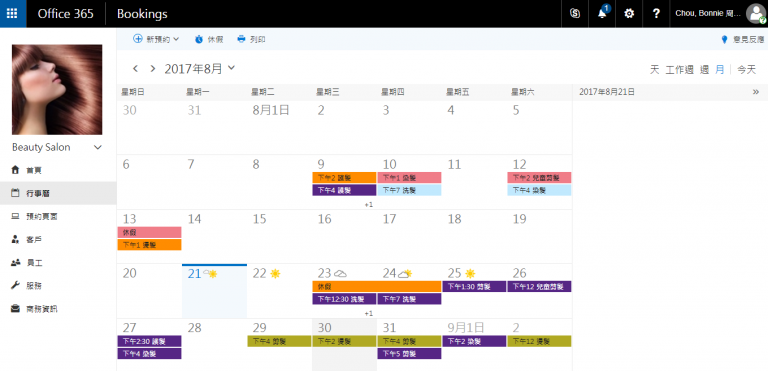Open the 2017年8月 month picker dropdown
The height and width of the screenshot is (371, 768).
(232, 68)
